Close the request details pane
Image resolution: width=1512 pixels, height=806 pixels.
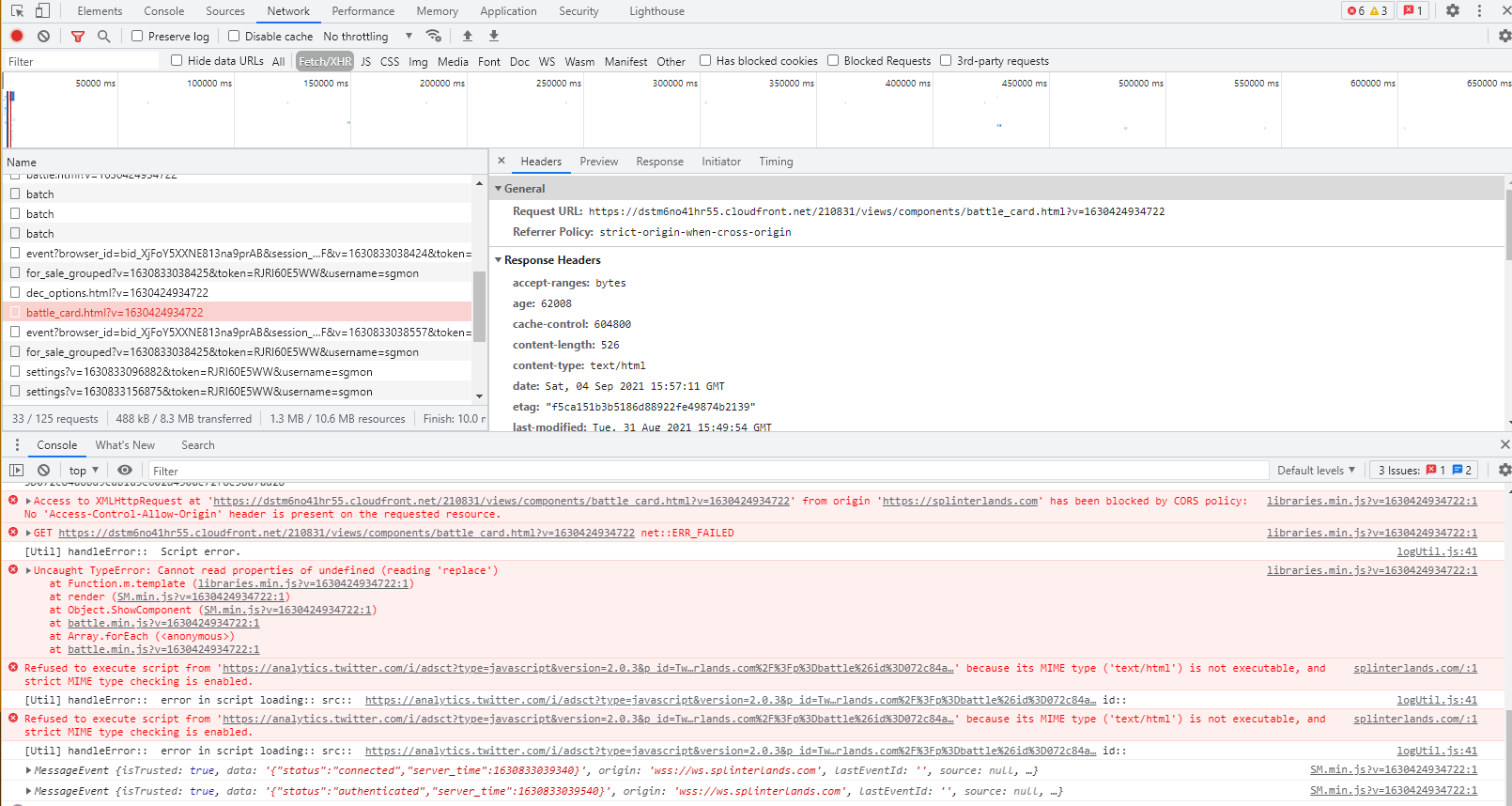coord(501,161)
